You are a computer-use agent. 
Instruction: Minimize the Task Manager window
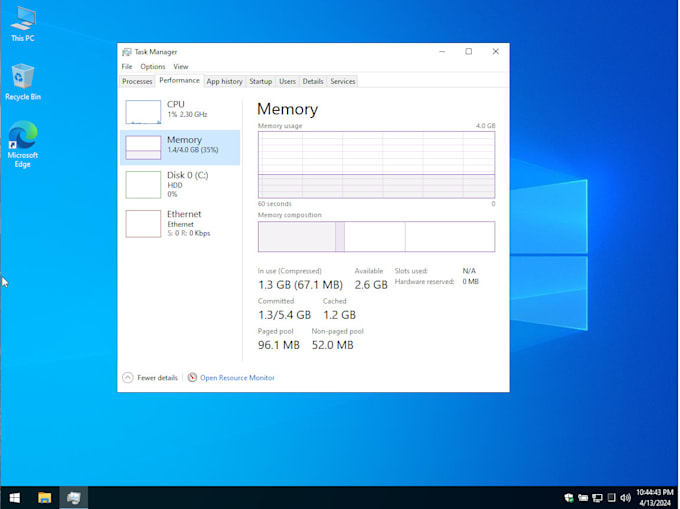tap(442, 52)
